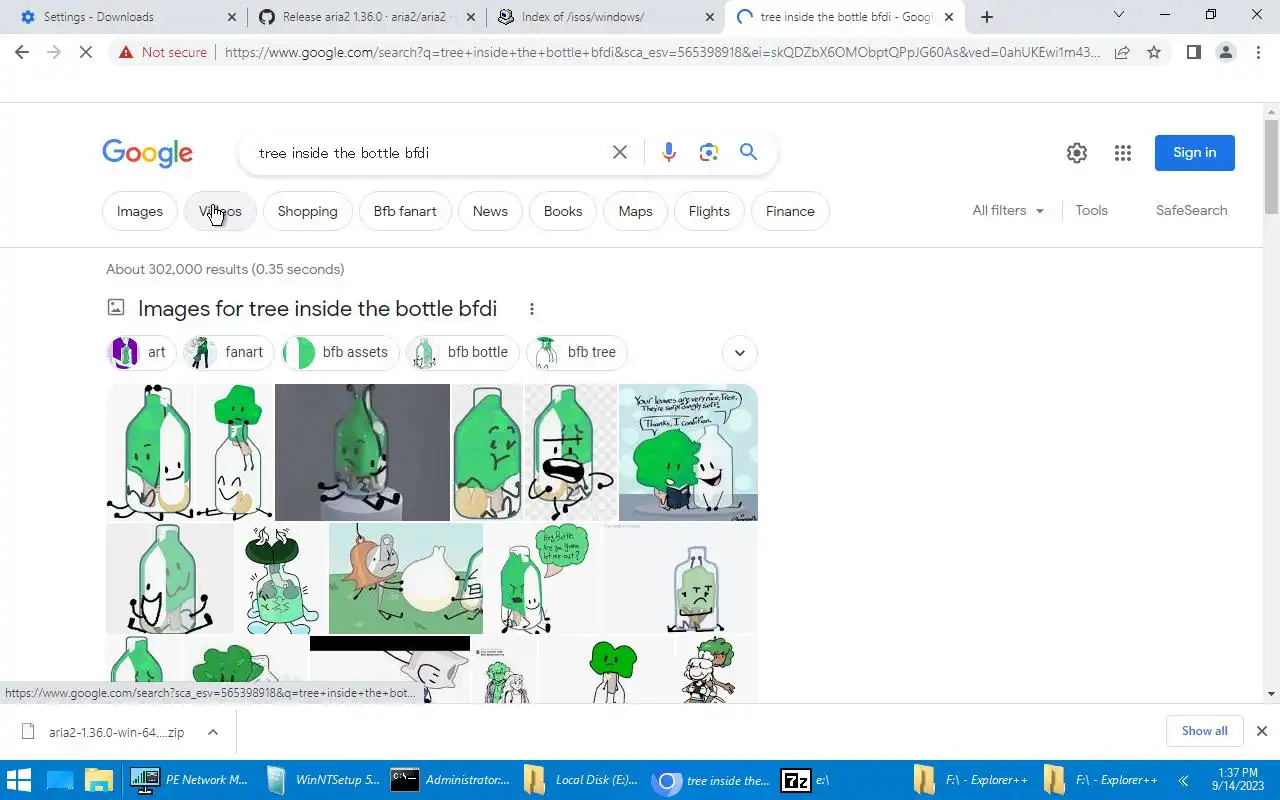Viewport: 1280px width, 800px height.
Task: Show hidden taskbar items chevron
Action: (1183, 780)
